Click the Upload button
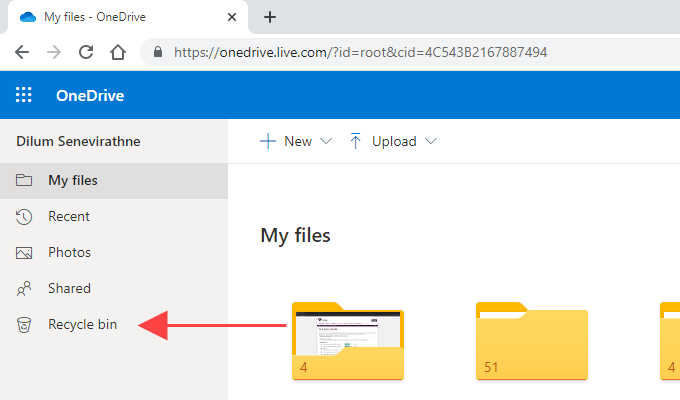The width and height of the screenshot is (680, 400). click(x=392, y=141)
